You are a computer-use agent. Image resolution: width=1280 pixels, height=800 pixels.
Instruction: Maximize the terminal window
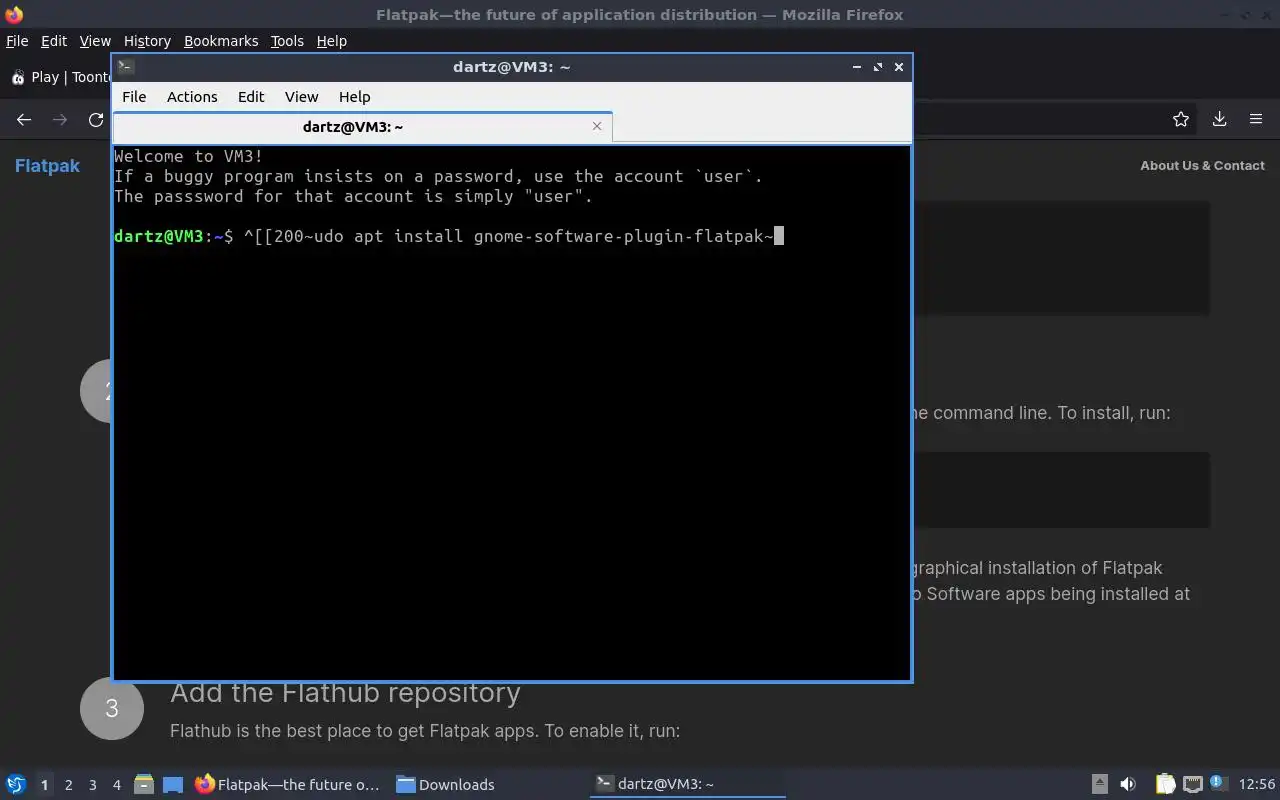878,67
